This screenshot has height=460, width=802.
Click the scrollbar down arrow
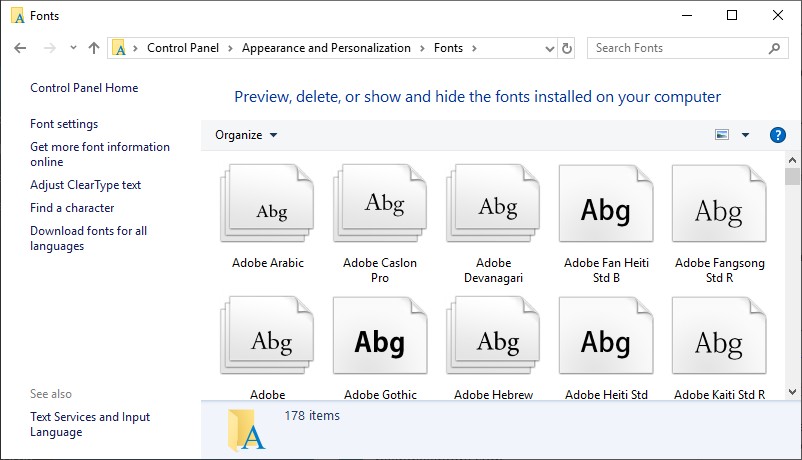[792, 392]
